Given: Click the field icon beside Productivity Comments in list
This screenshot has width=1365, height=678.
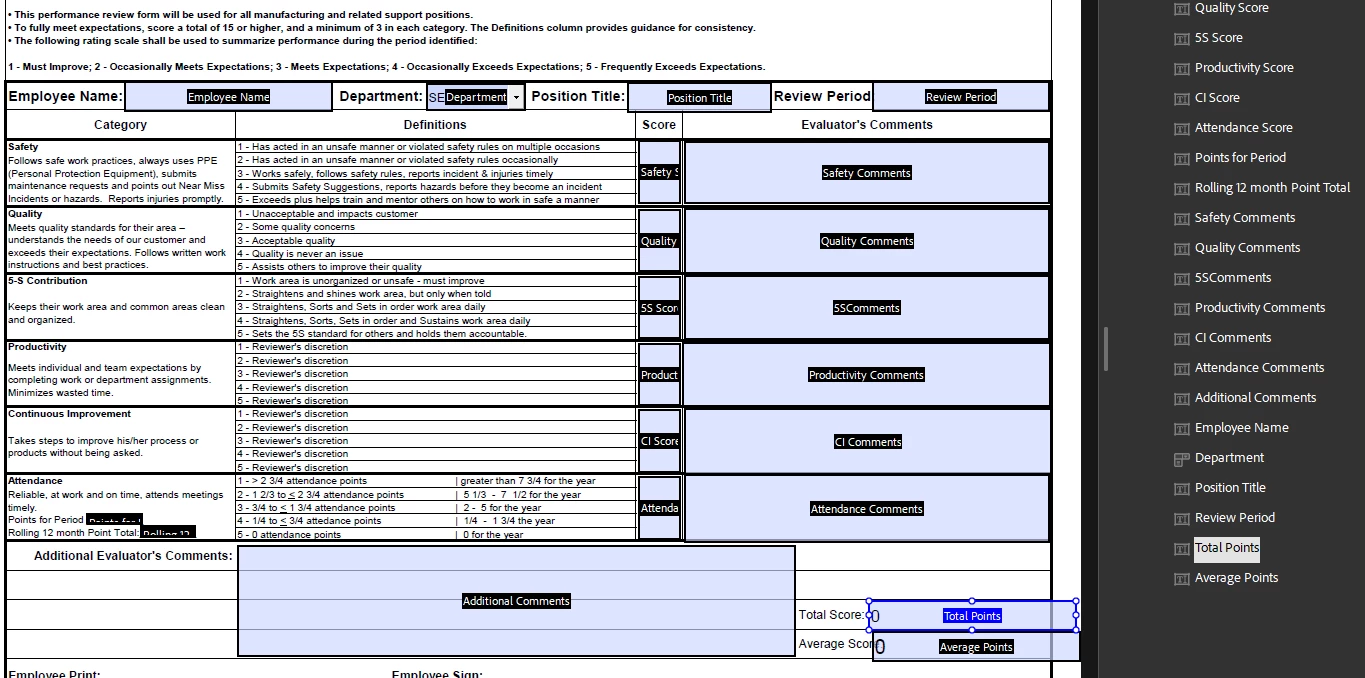Looking at the screenshot, I should [1182, 308].
